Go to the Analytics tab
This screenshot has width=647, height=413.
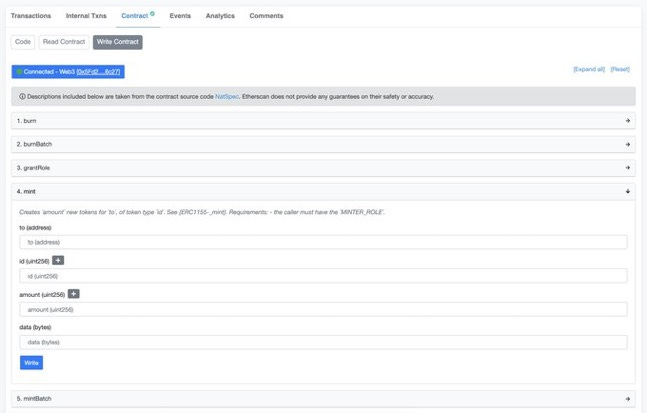(x=220, y=16)
